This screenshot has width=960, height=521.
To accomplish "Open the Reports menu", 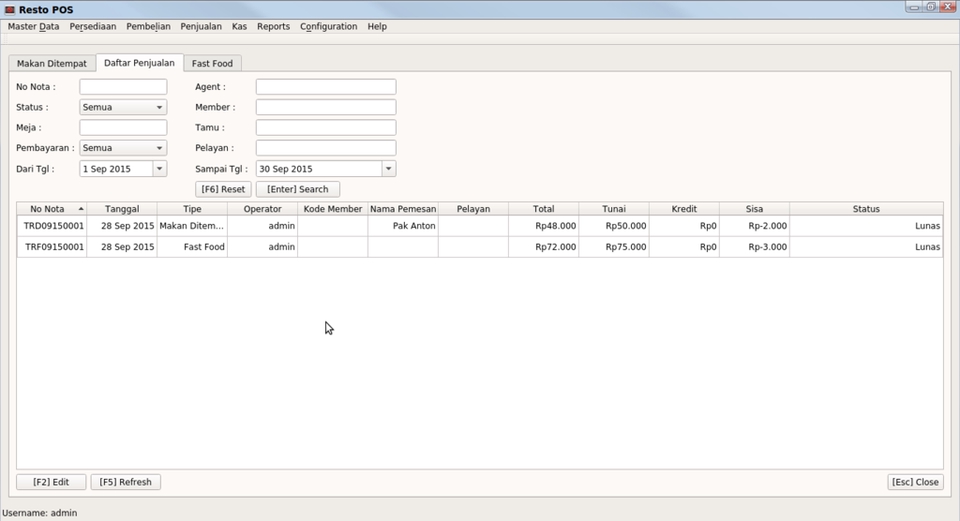I will coord(273,26).
